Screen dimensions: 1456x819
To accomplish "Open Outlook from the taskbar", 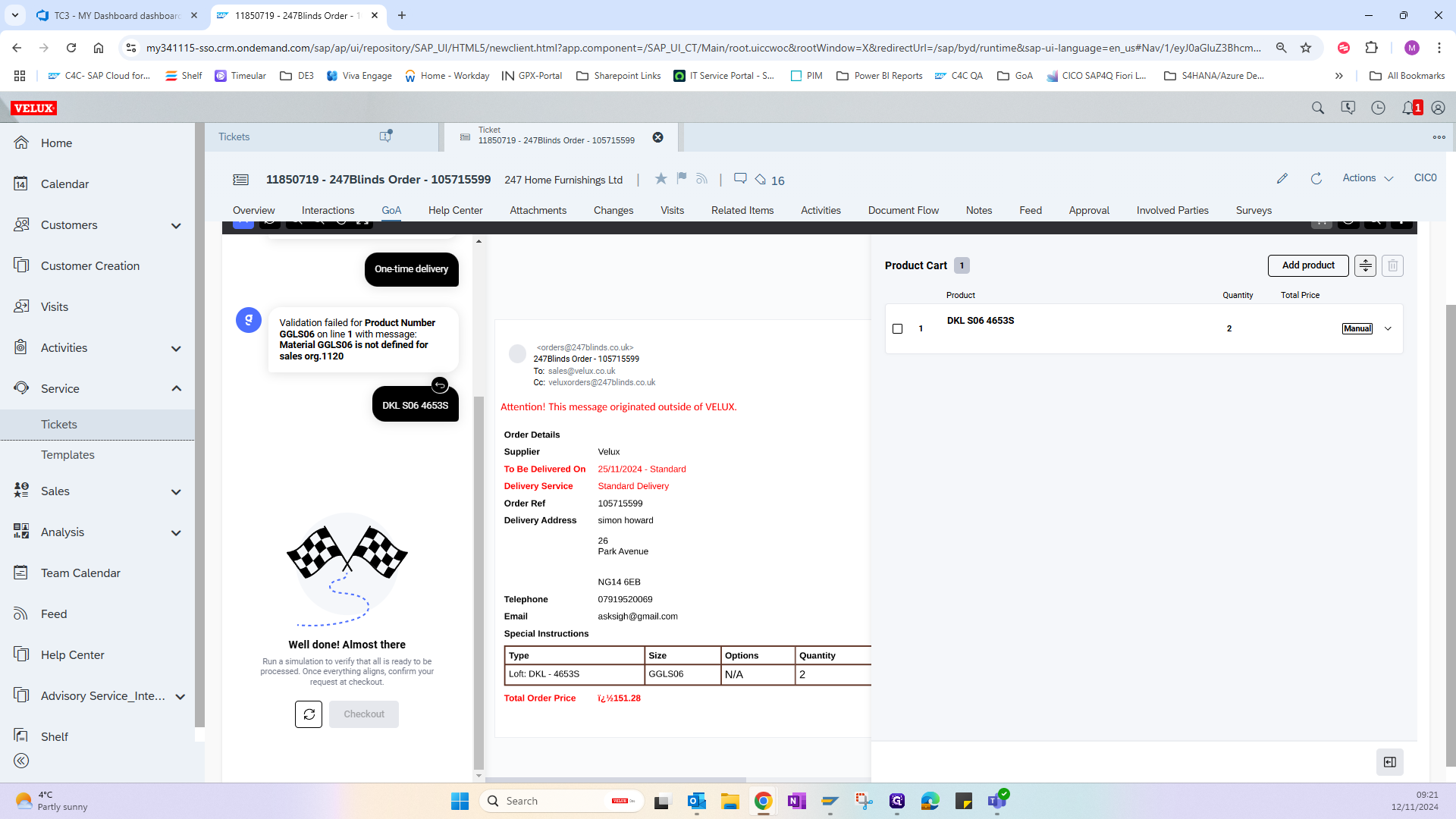I will 696,801.
